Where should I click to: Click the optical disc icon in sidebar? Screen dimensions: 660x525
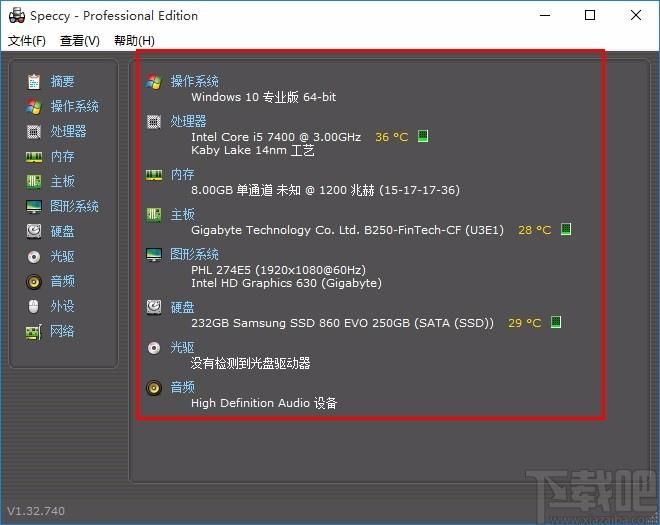[34, 256]
